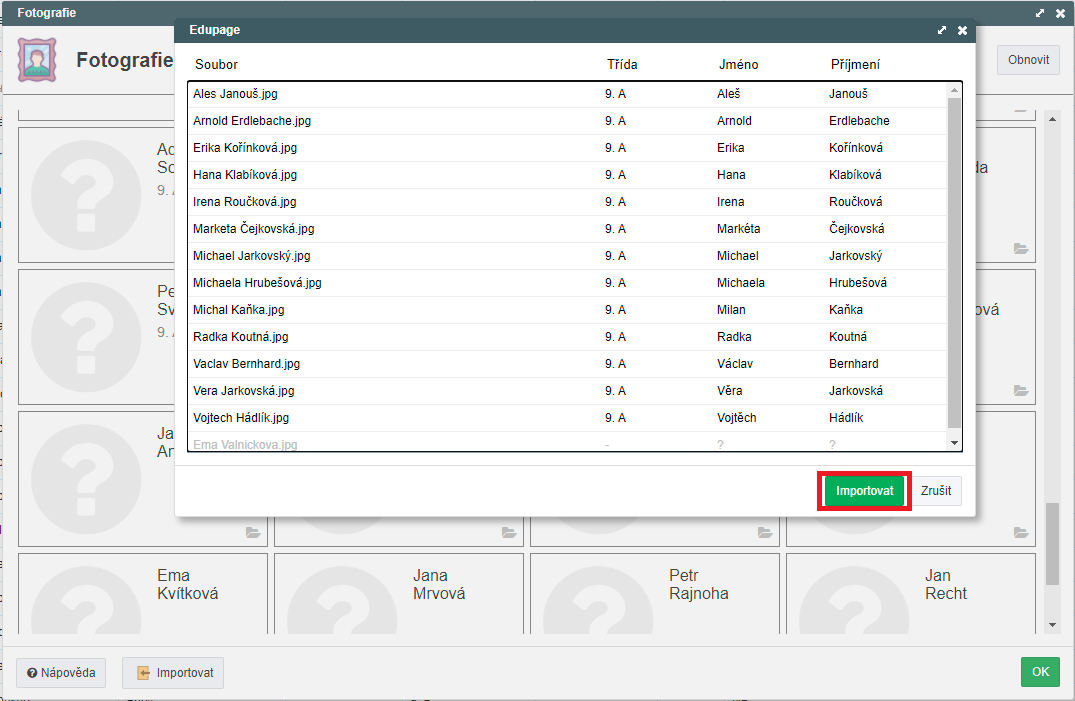Select greyed file Ema Valnickova.jpg
Viewport: 1075px width, 701px height.
pyautogui.click(x=245, y=444)
